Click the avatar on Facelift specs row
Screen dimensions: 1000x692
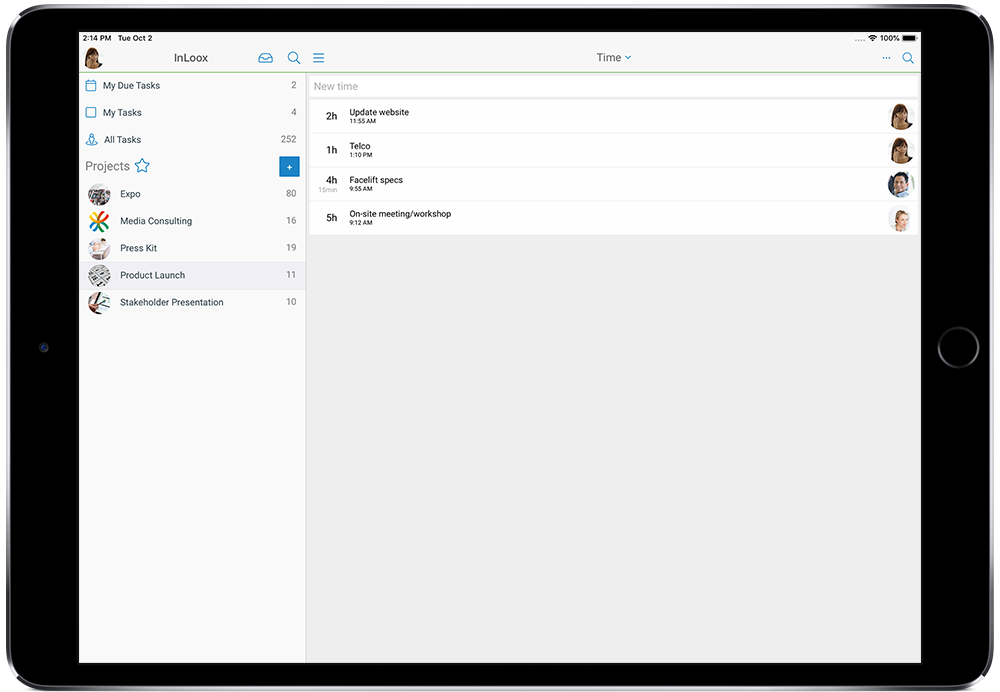pos(901,184)
